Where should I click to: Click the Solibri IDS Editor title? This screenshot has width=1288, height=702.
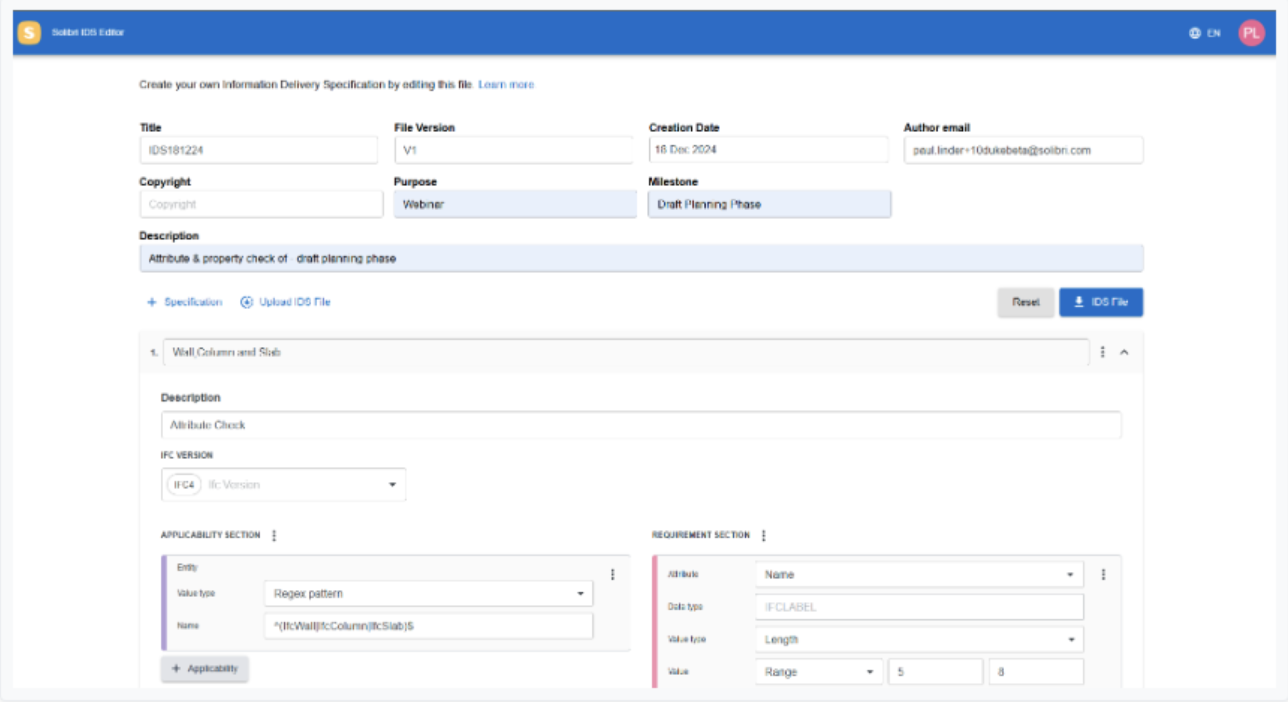click(x=88, y=33)
